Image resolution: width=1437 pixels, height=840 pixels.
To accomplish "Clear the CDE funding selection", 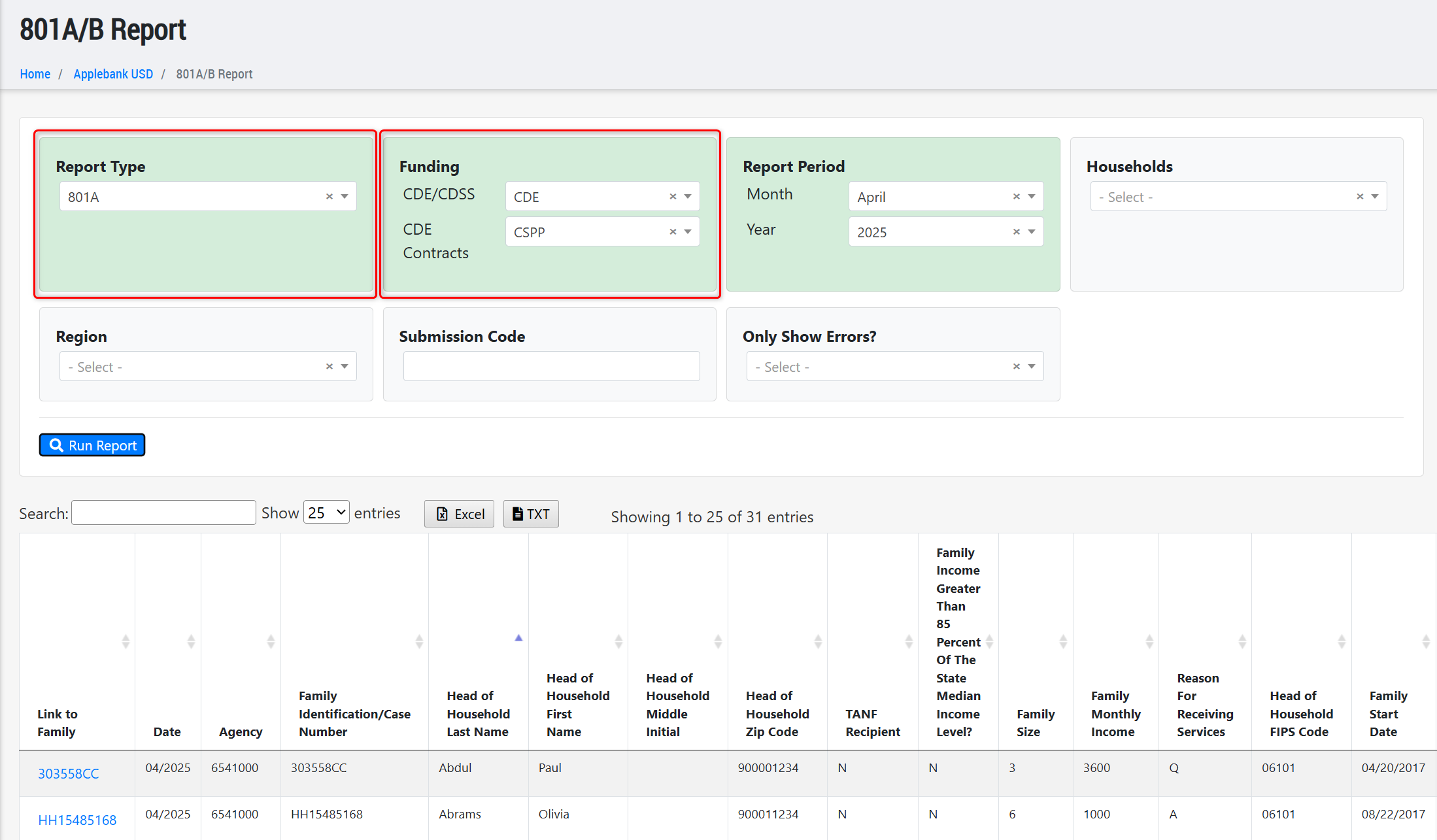I will pyautogui.click(x=673, y=197).
